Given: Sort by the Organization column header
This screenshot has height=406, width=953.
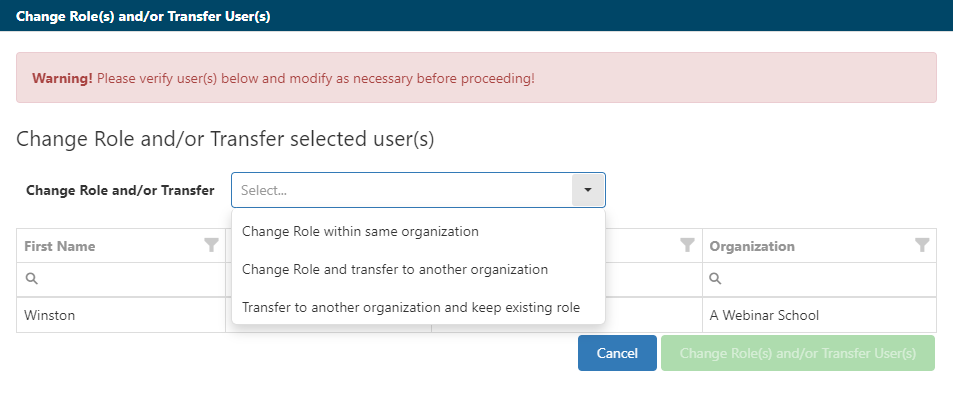Looking at the screenshot, I should (752, 246).
